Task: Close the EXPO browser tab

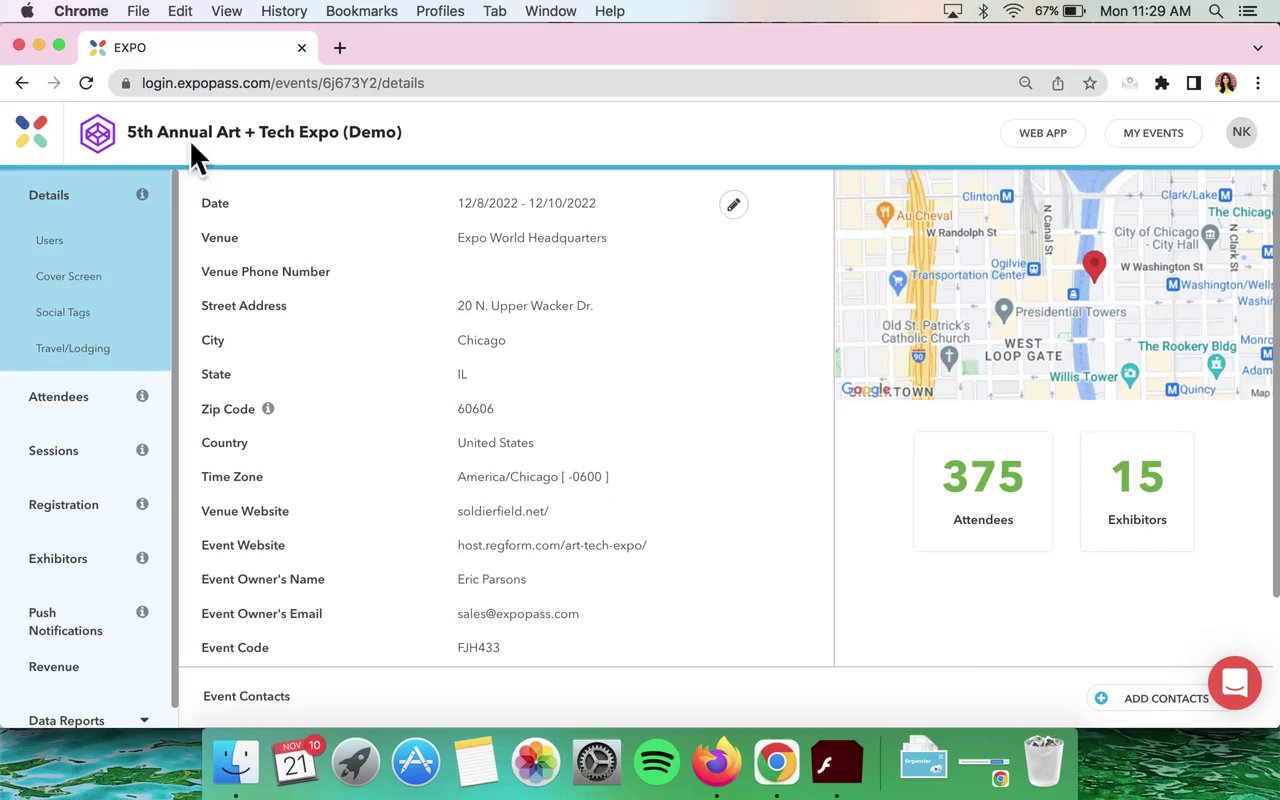Action: coord(302,47)
